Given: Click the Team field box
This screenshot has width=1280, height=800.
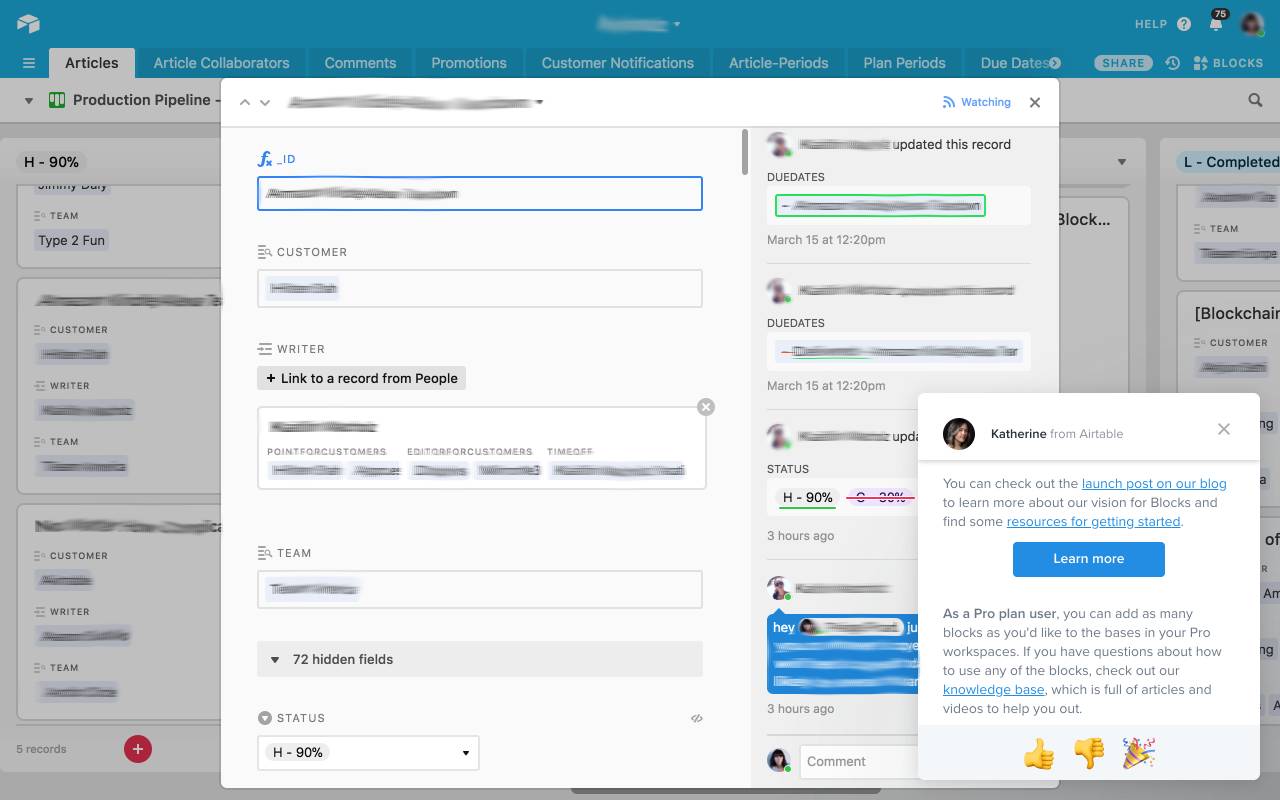Looking at the screenshot, I should point(480,589).
